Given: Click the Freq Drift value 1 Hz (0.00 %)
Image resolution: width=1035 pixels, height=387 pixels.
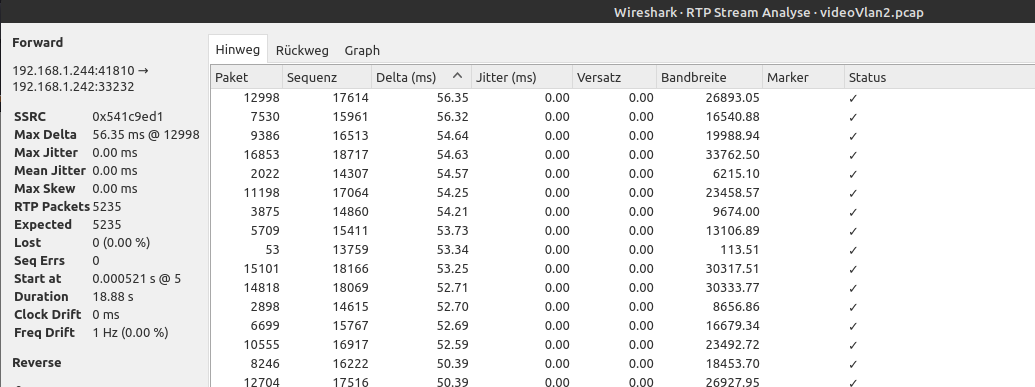Looking at the screenshot, I should click(x=131, y=332).
